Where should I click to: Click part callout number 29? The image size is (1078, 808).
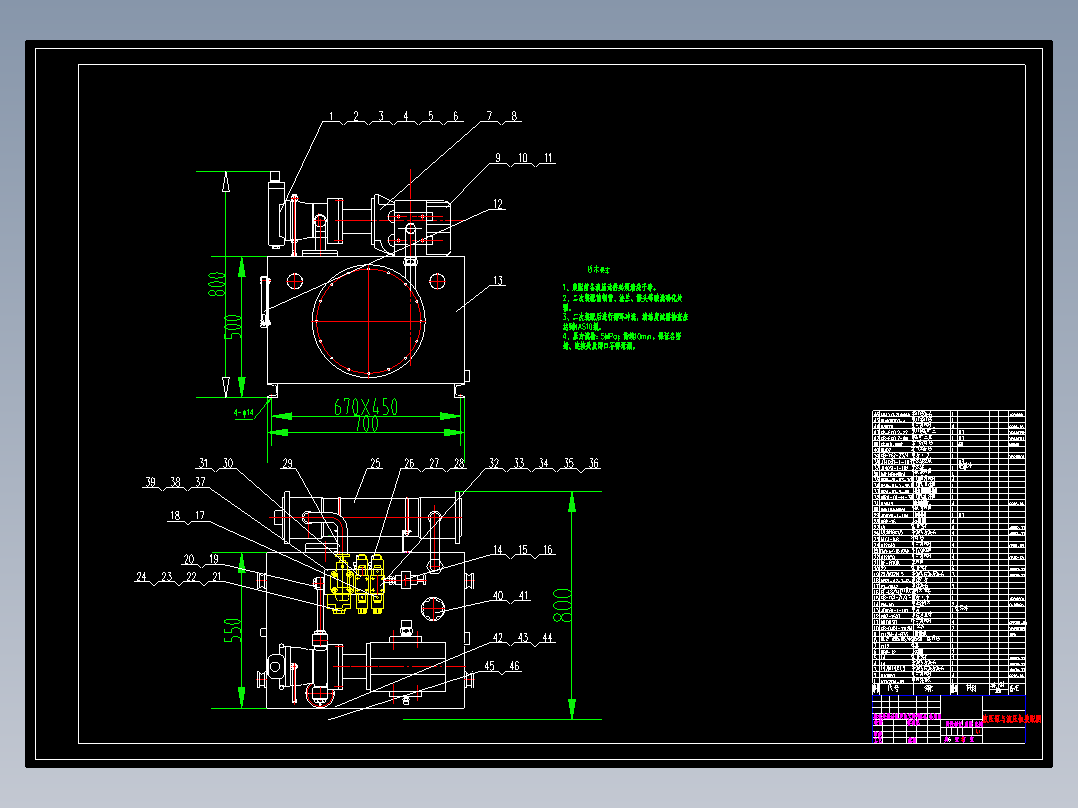pyautogui.click(x=287, y=463)
